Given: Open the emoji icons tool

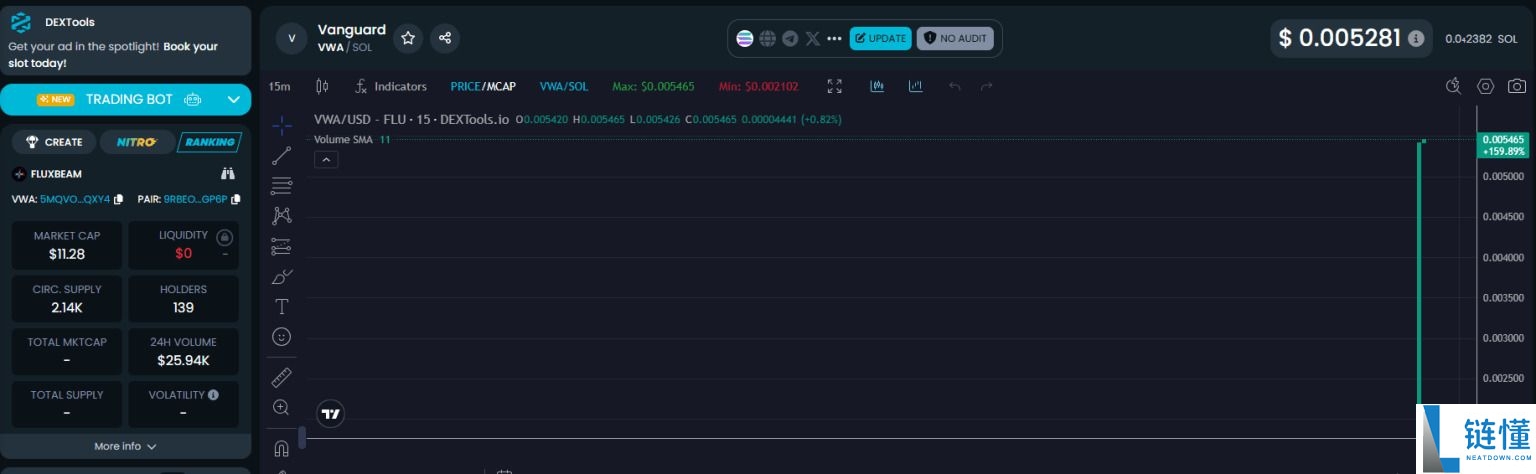Looking at the screenshot, I should tap(282, 336).
